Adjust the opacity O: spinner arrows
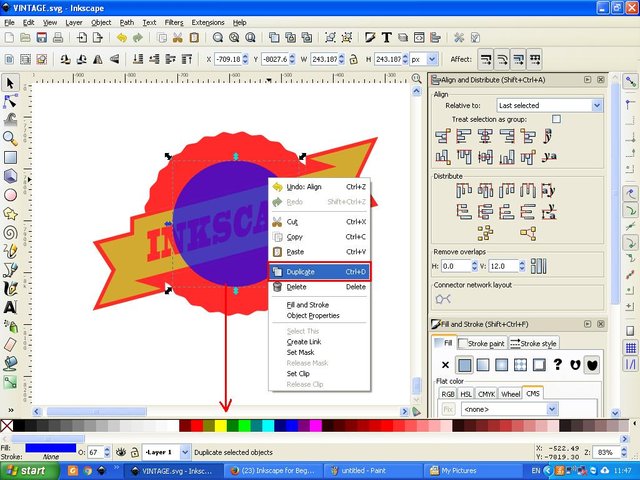Screen dimensions: 640x480 pyautogui.click(x=107, y=452)
